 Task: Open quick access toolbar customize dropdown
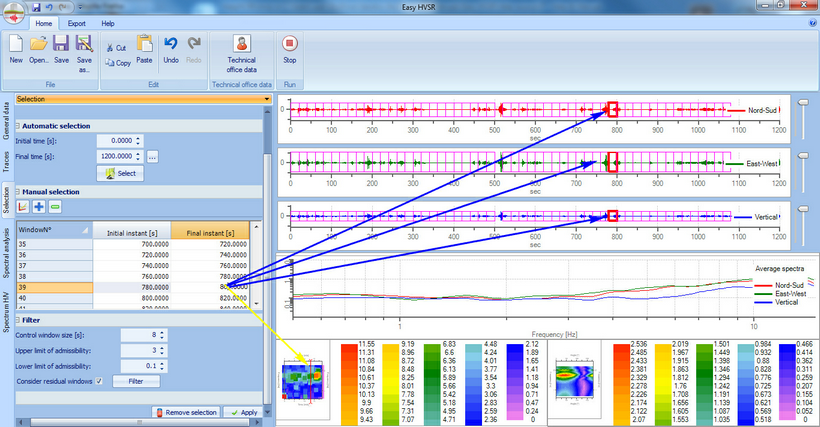pyautogui.click(x=80, y=7)
